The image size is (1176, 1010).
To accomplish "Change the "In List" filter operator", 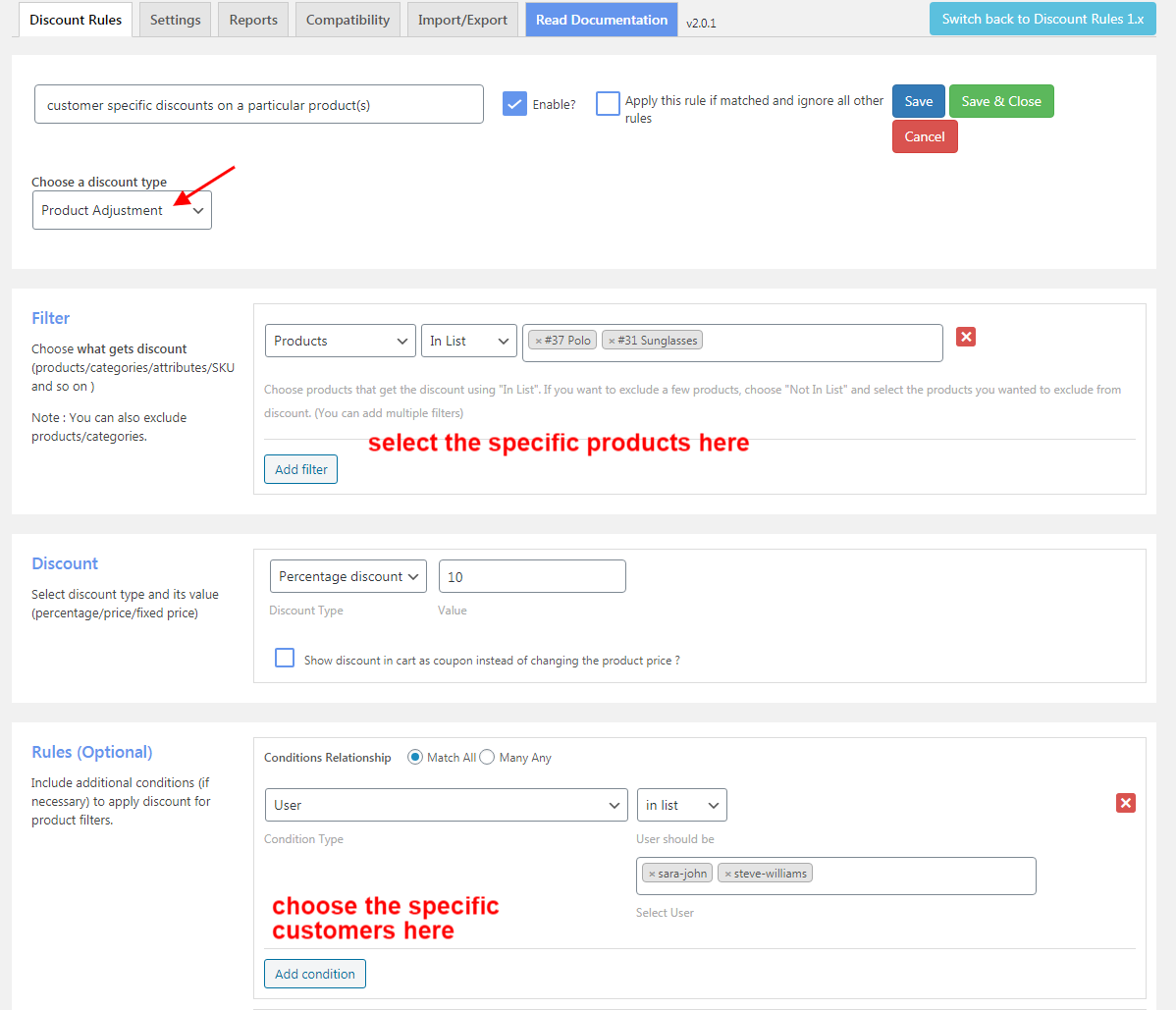I will 468,340.
